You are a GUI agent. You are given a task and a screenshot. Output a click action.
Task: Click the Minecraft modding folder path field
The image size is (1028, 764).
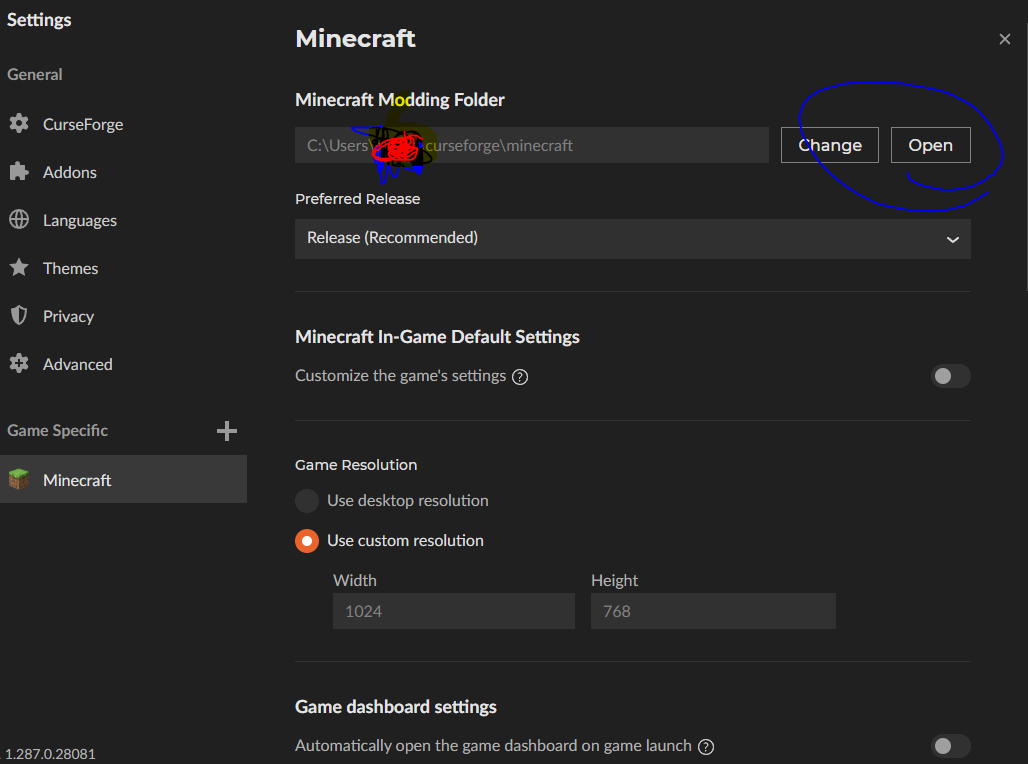click(532, 145)
